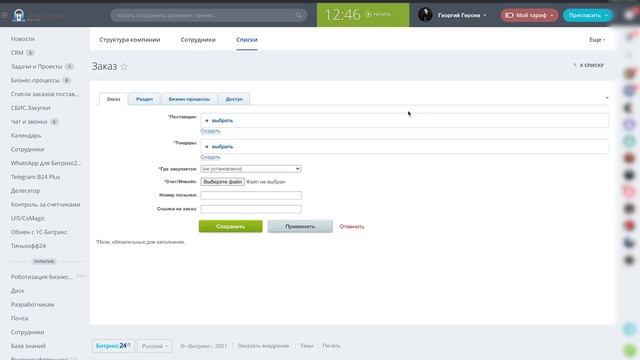The width and height of the screenshot is (640, 360).
Task: Open Telegram.B24 Plus sidebar item
Action: click(x=36, y=177)
